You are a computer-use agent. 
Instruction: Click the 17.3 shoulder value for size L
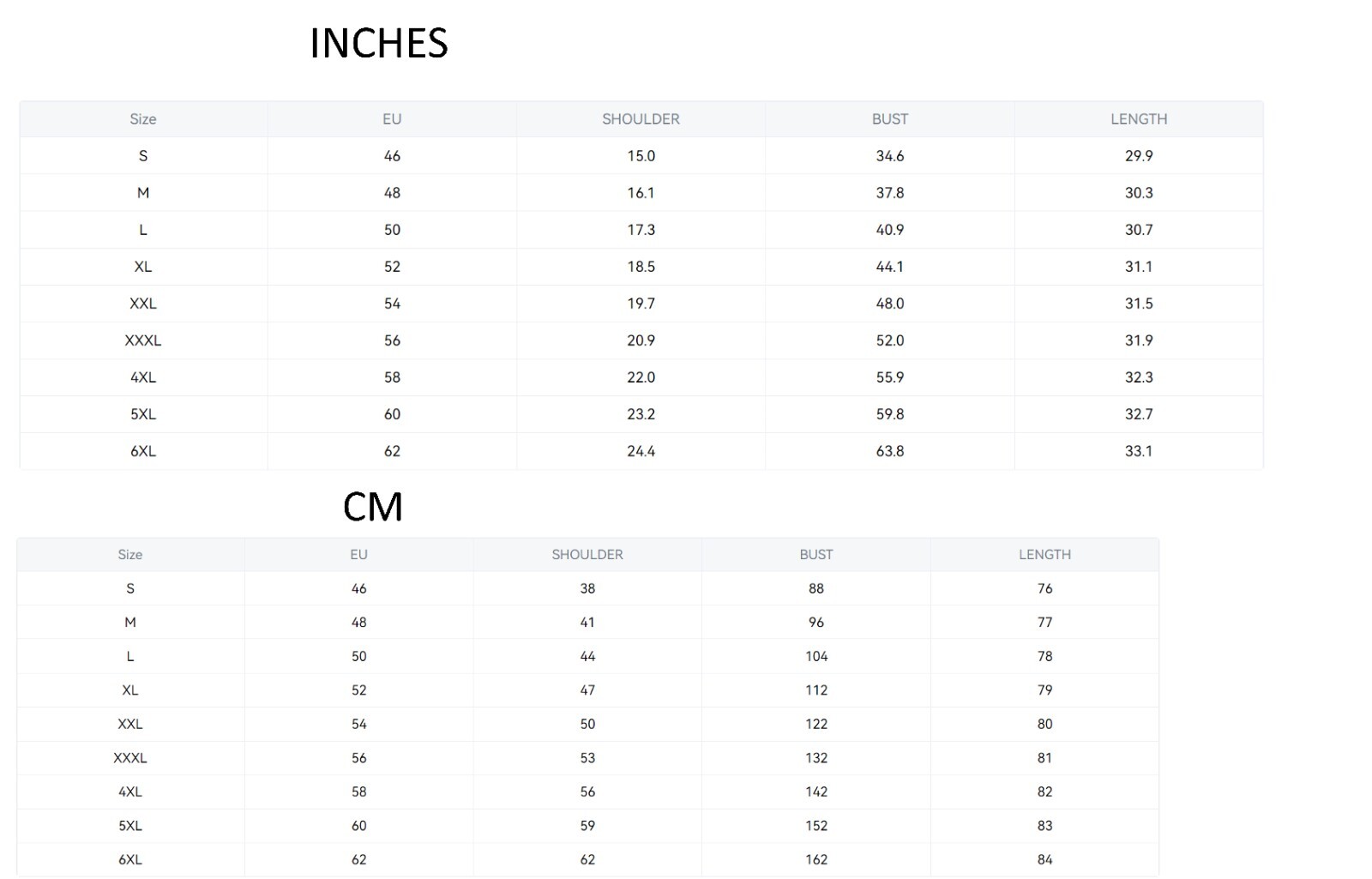[641, 230]
